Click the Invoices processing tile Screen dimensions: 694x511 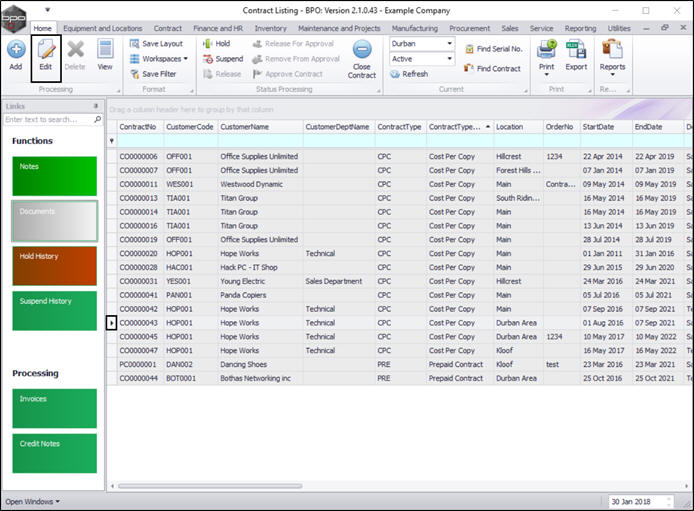click(54, 408)
